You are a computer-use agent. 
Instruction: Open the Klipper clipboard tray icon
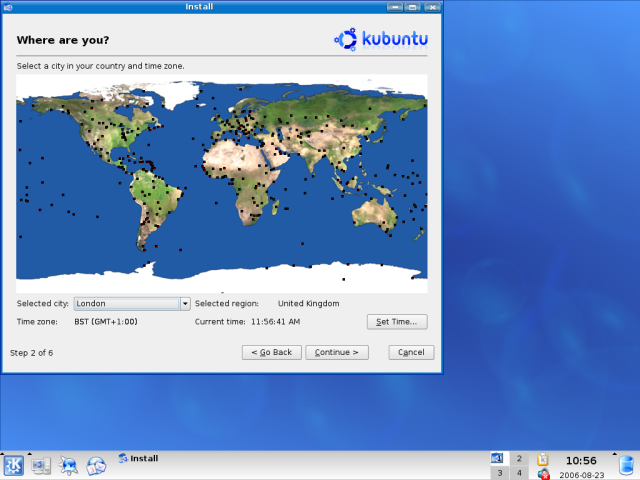tap(543, 459)
